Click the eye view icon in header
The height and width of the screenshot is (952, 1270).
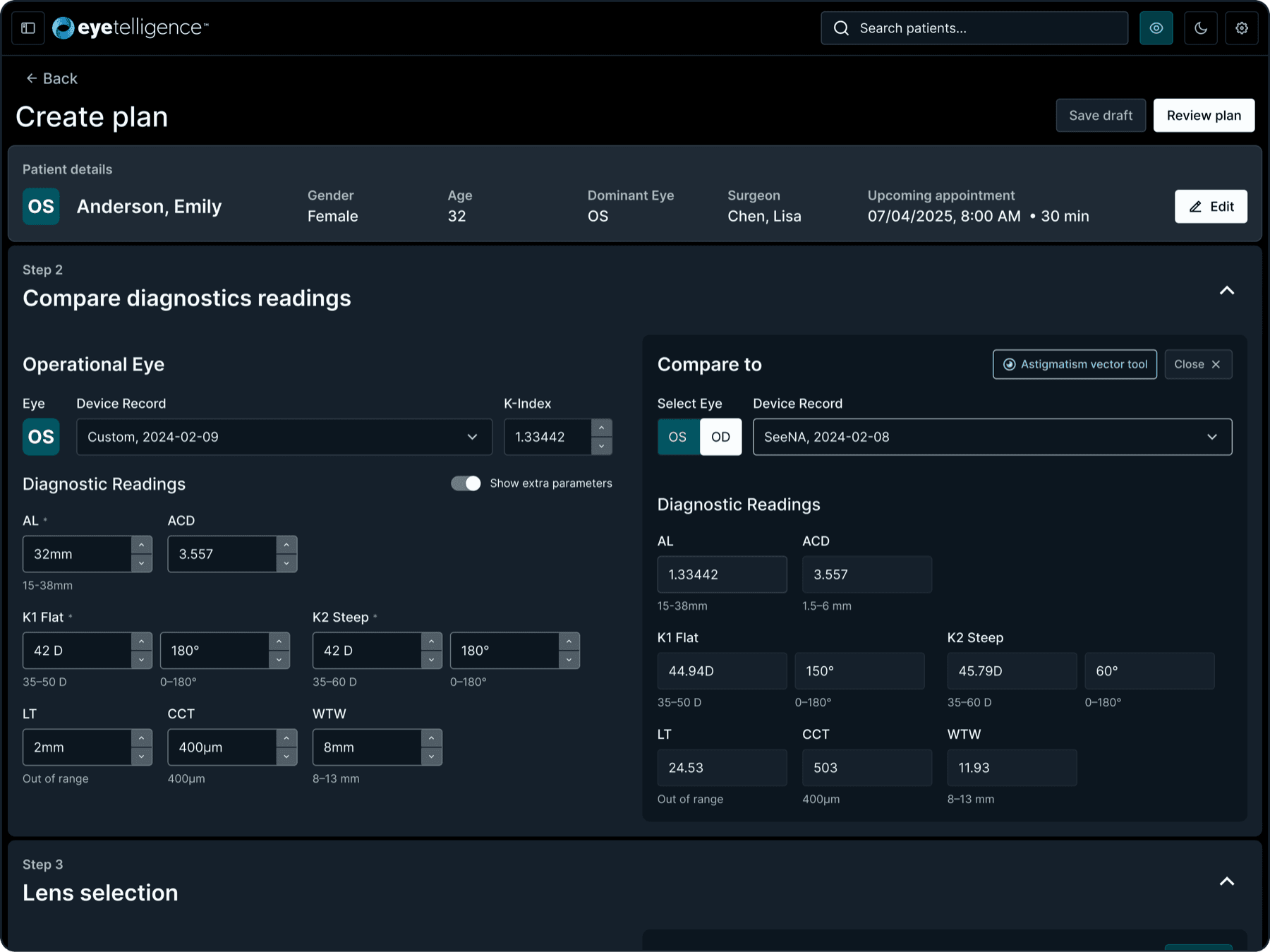1156,28
